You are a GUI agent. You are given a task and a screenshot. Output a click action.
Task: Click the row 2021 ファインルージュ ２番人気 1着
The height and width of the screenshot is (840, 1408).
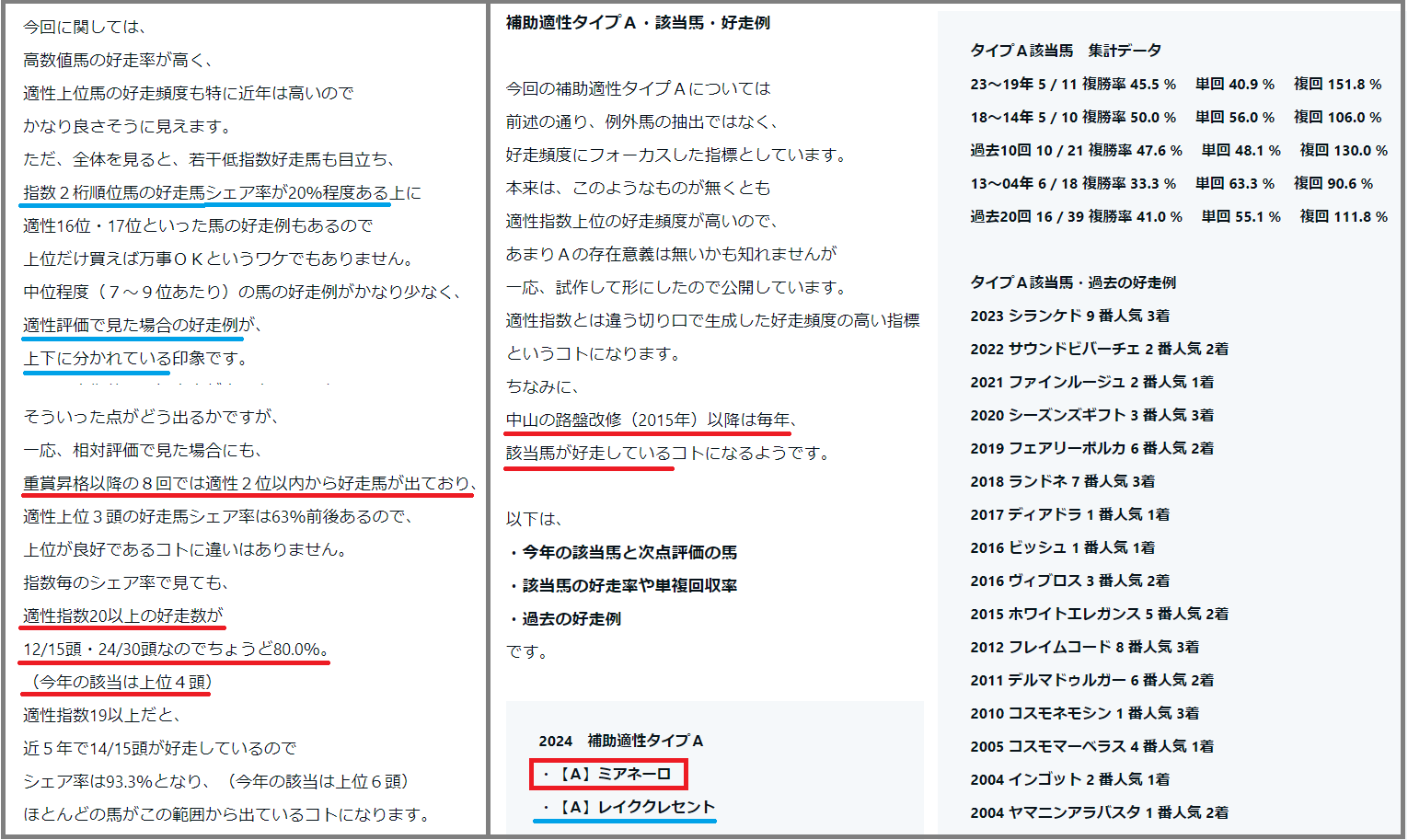pyautogui.click(x=1092, y=382)
